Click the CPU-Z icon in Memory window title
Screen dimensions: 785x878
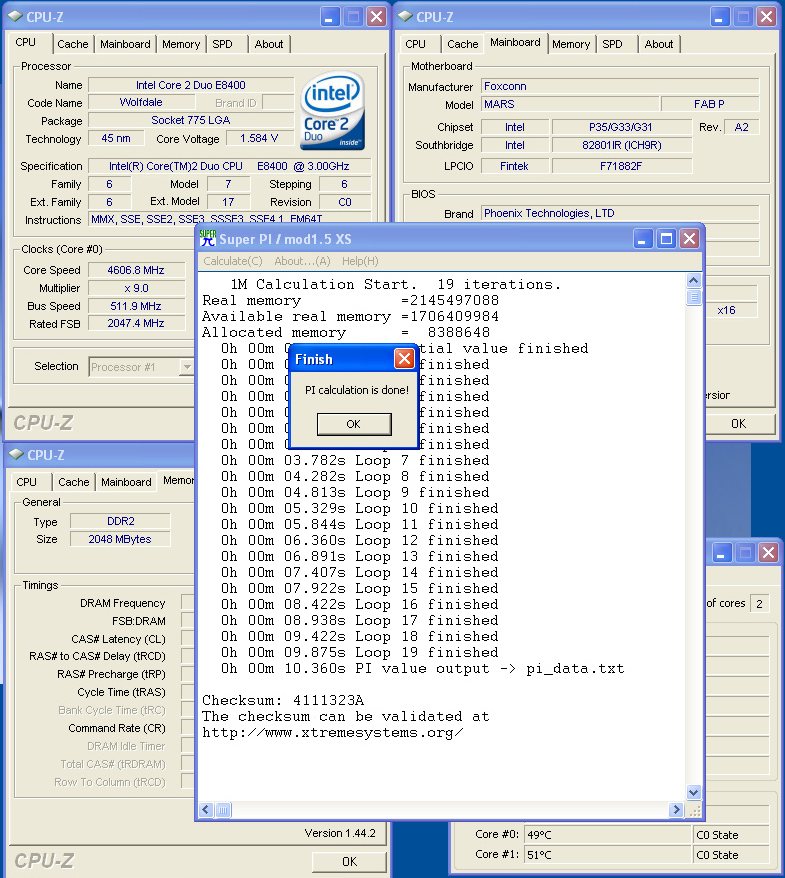[x=16, y=455]
